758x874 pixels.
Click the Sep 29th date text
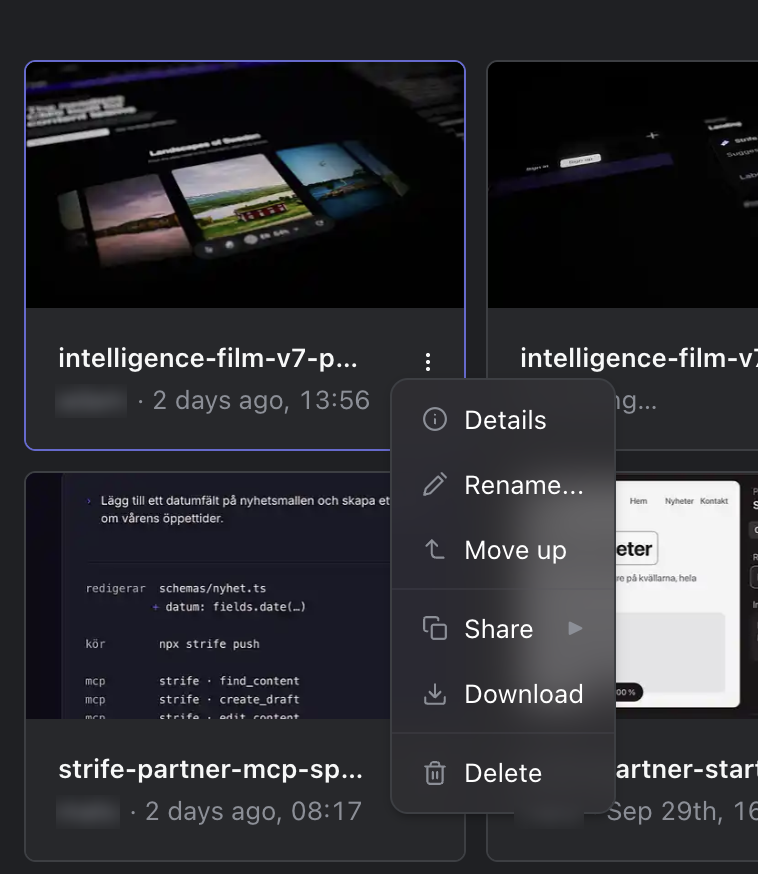[x=682, y=811]
